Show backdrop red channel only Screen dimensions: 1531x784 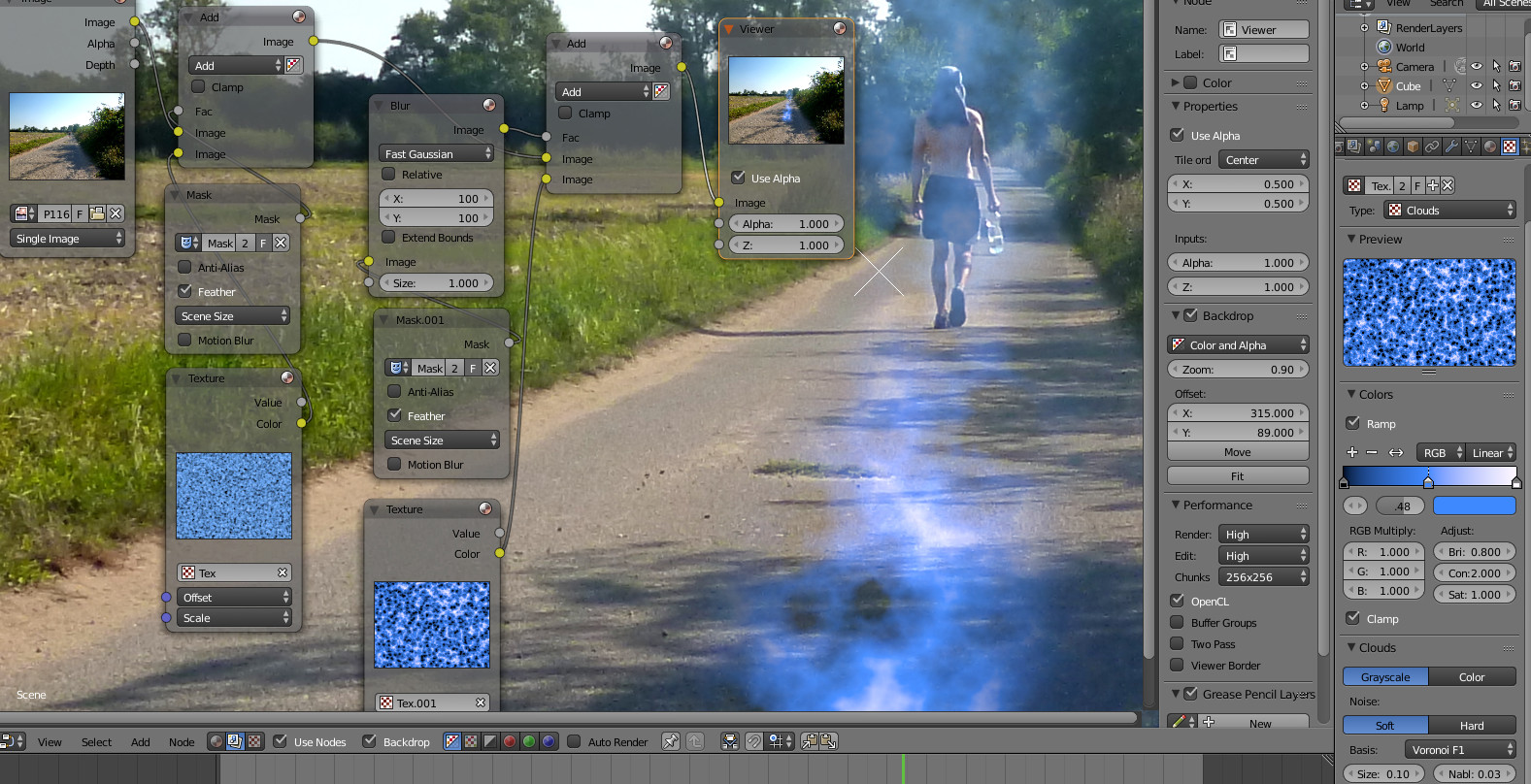coord(510,741)
